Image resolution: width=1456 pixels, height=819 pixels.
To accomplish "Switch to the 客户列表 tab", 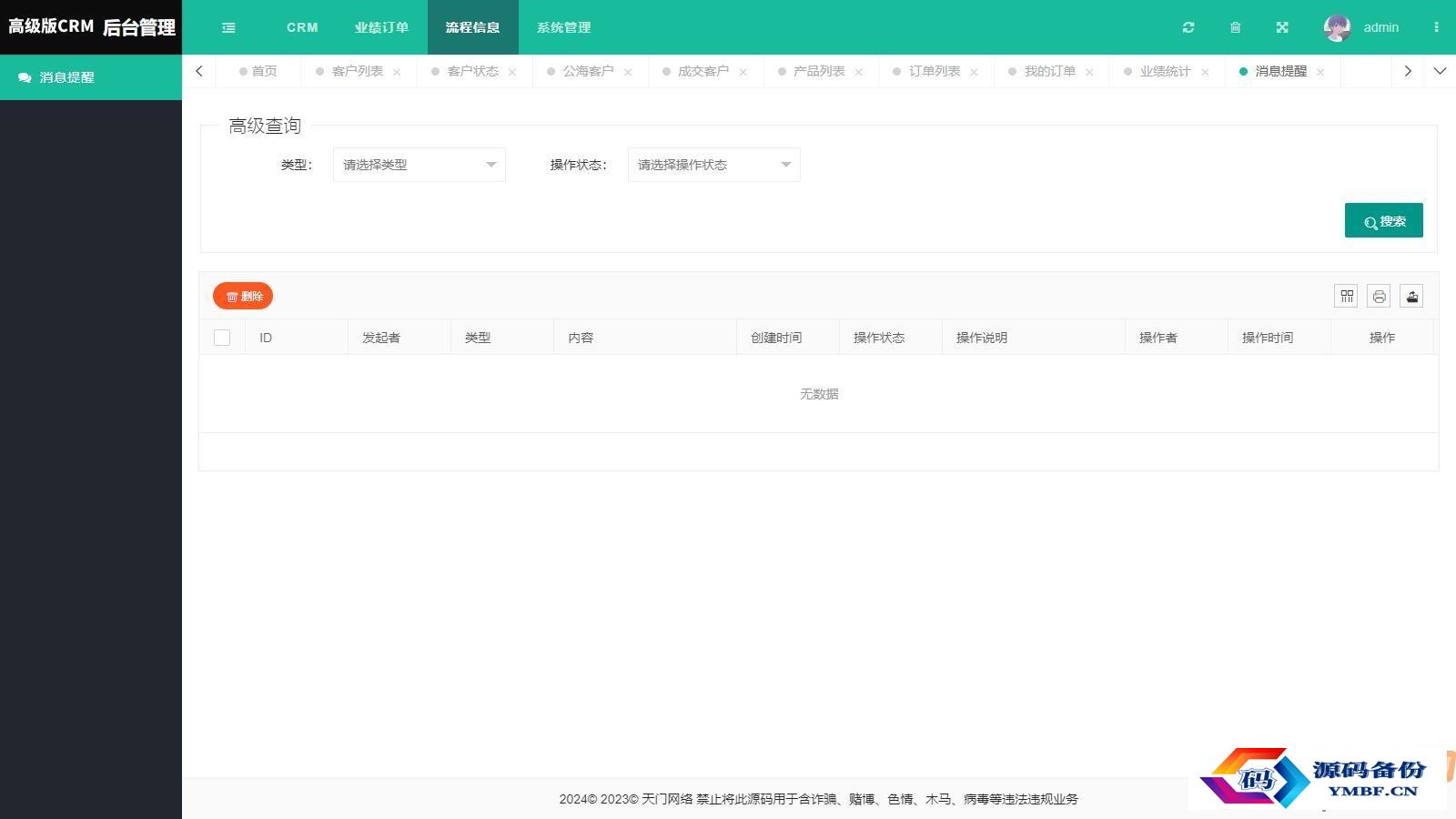I will [x=357, y=71].
